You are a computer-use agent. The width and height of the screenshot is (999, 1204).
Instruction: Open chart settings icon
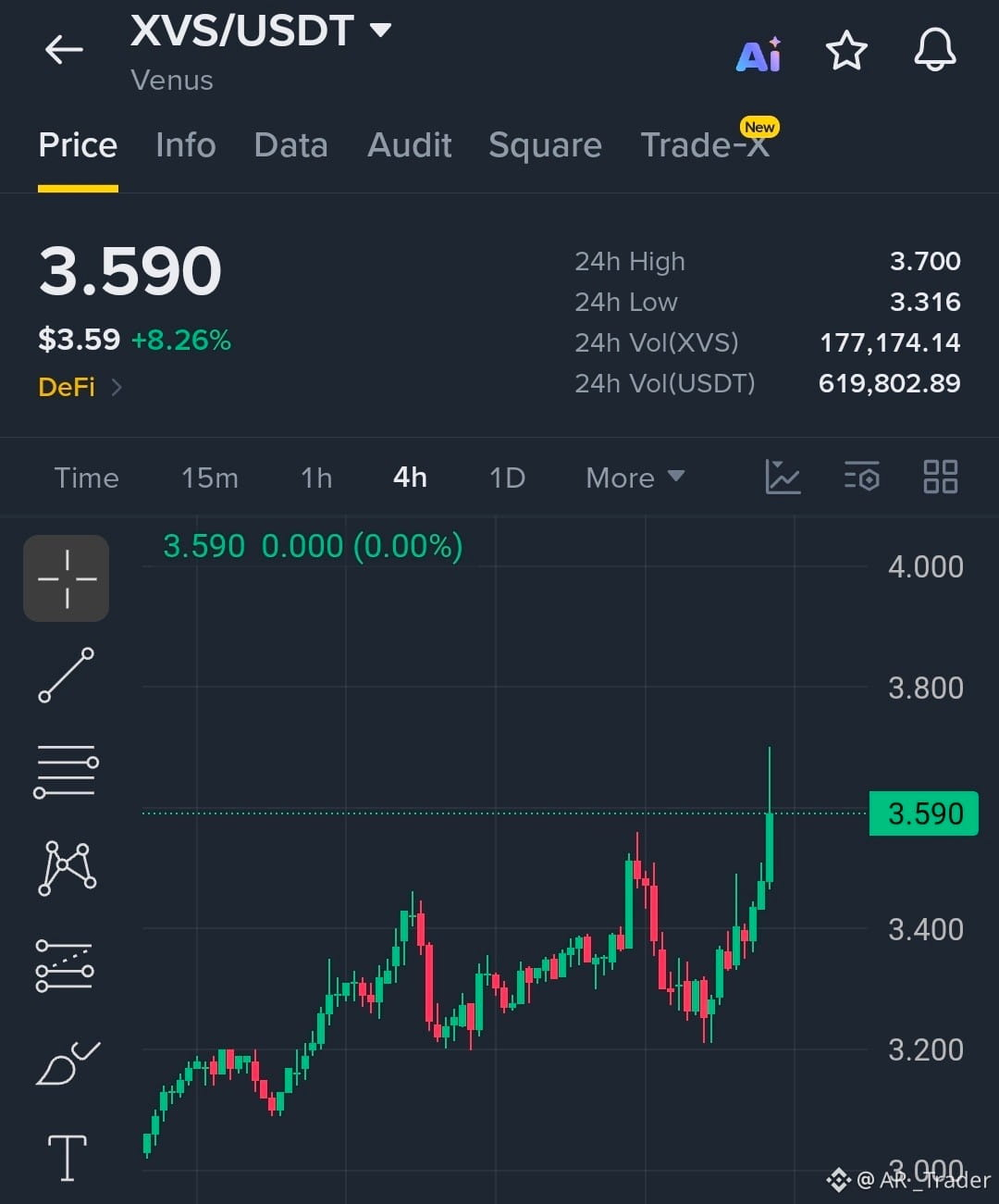pos(862,477)
